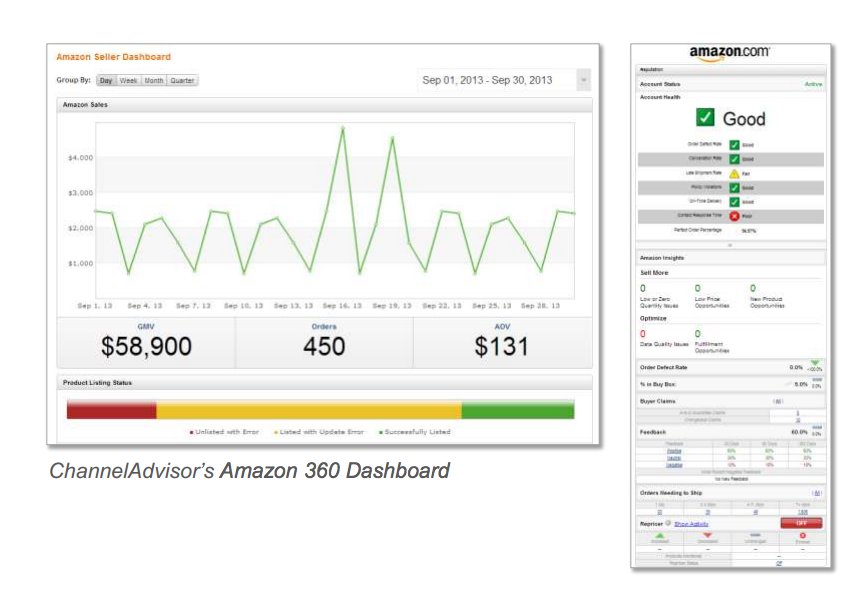Toggle the Repricer OFF switch

(x=801, y=523)
